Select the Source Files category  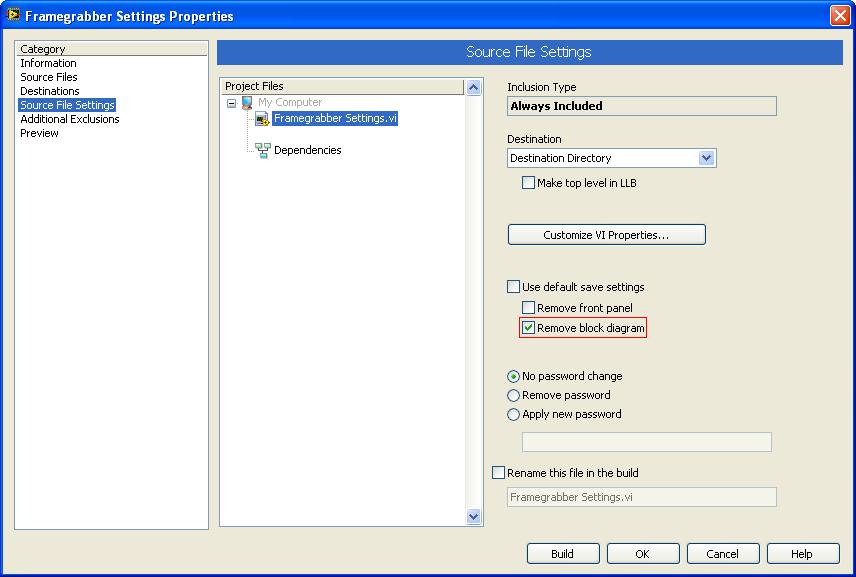click(x=49, y=77)
